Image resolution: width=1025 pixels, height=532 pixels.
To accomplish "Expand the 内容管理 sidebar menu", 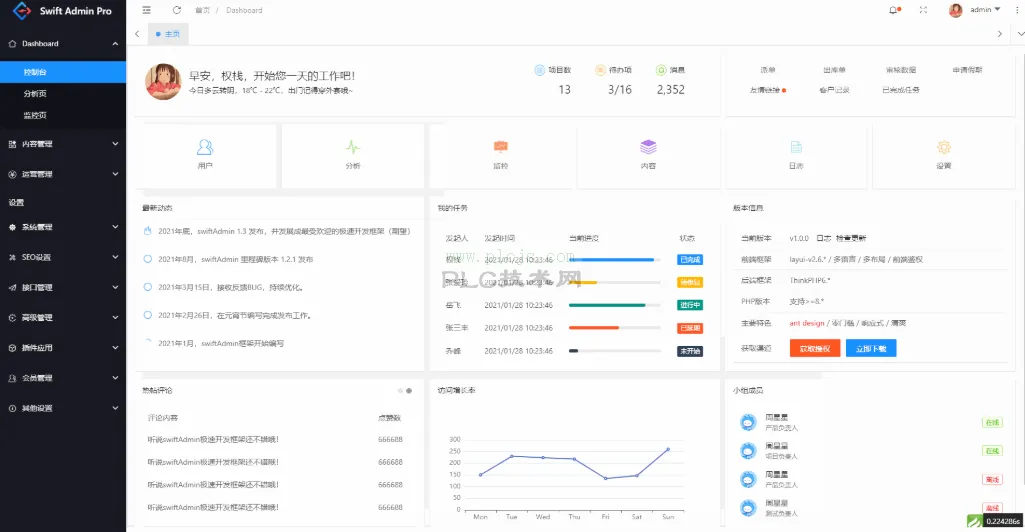I will [x=115, y=144].
